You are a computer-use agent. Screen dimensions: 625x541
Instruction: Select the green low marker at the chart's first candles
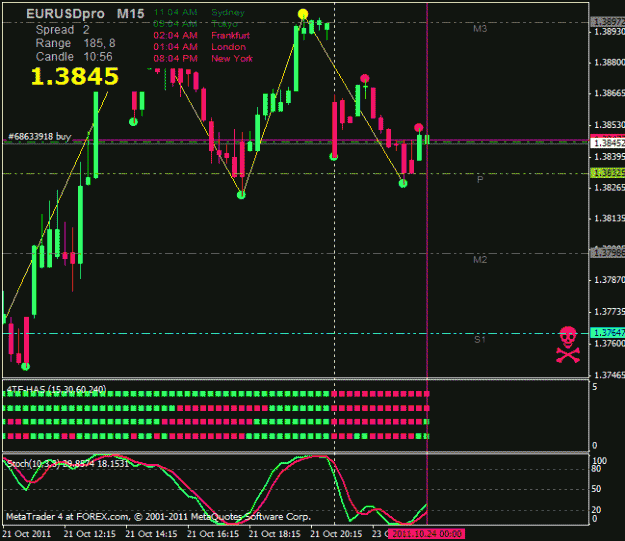pyautogui.click(x=26, y=366)
